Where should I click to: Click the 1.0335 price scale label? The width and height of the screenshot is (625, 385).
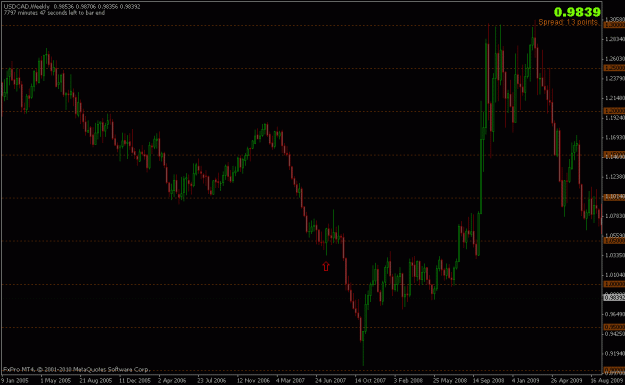click(x=615, y=255)
